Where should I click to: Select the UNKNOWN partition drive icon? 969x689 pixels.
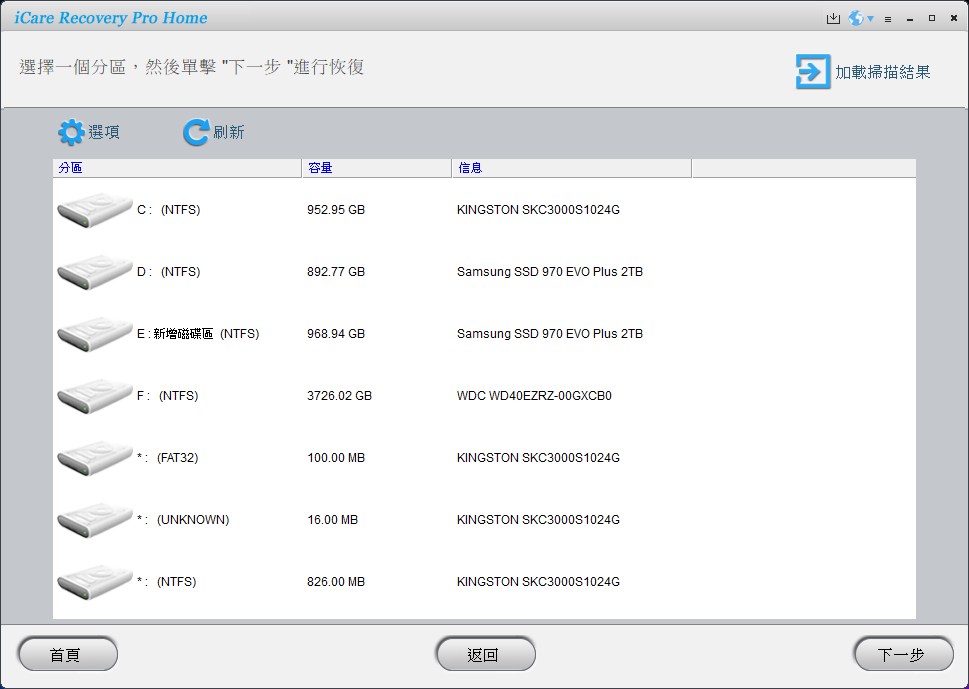(x=95, y=520)
